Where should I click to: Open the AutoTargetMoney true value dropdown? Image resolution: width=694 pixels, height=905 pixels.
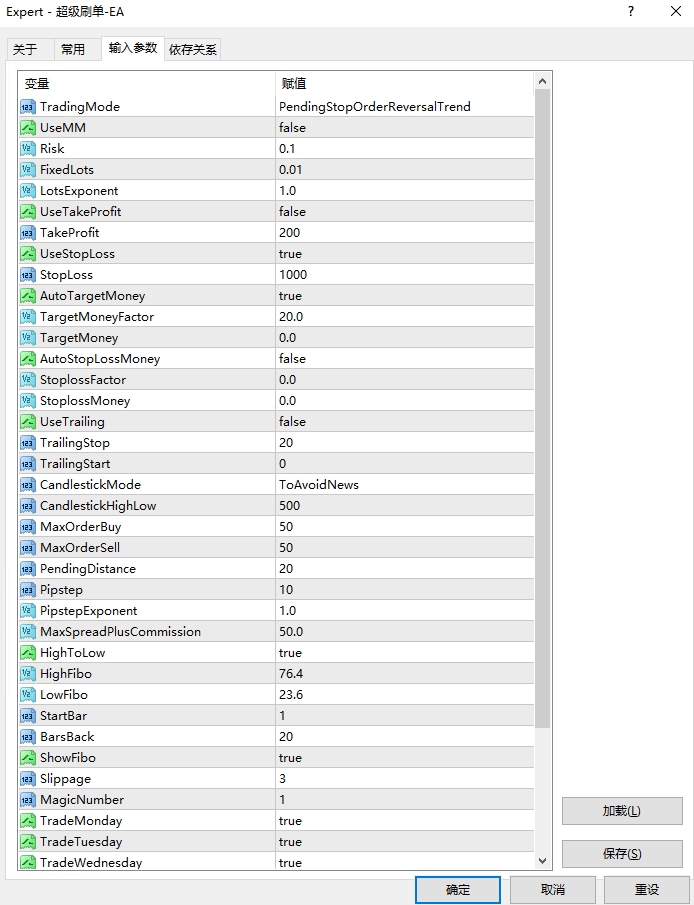[x=405, y=296]
